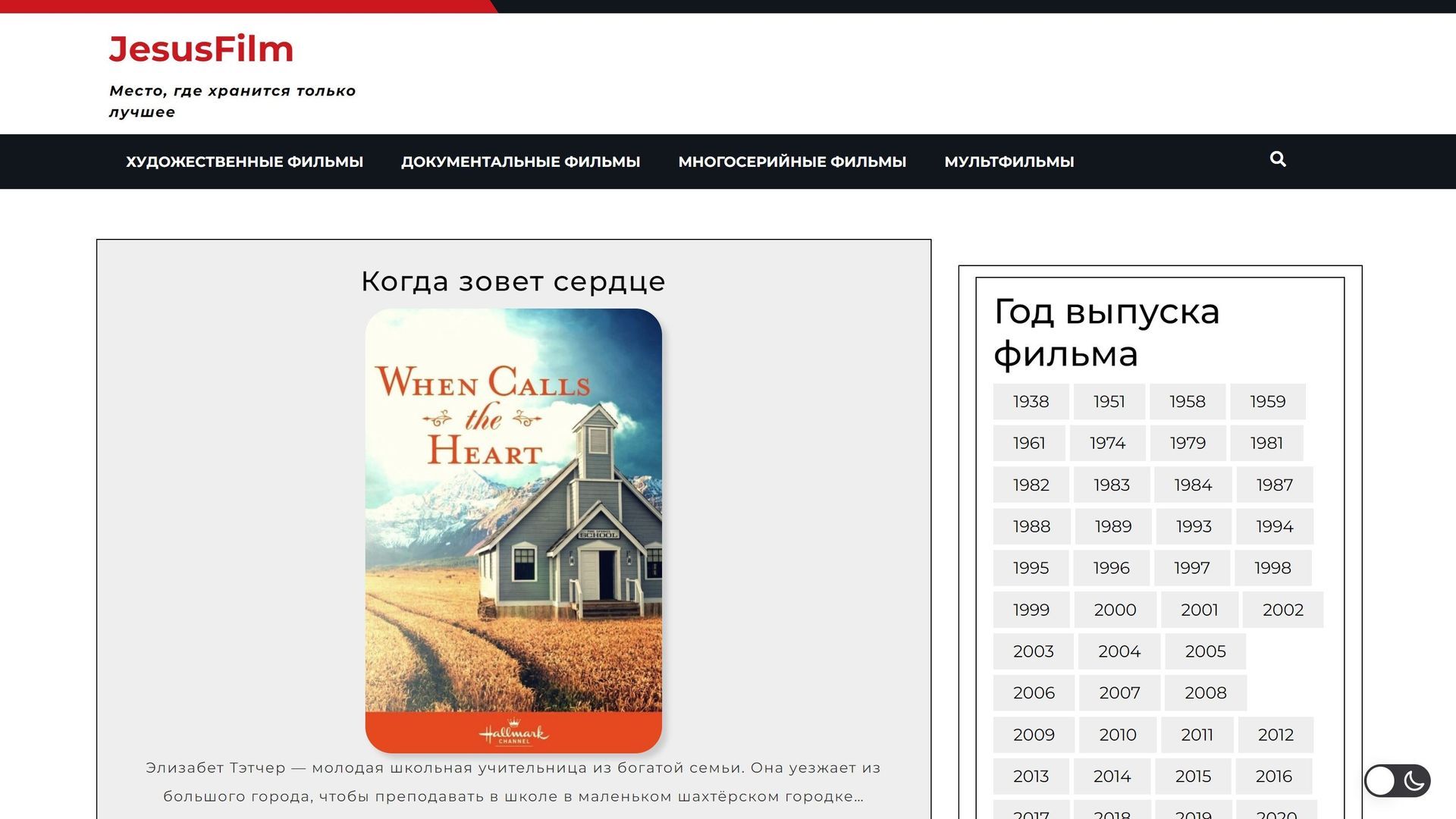
Task: Choose the 1989 year tag
Action: tap(1113, 526)
